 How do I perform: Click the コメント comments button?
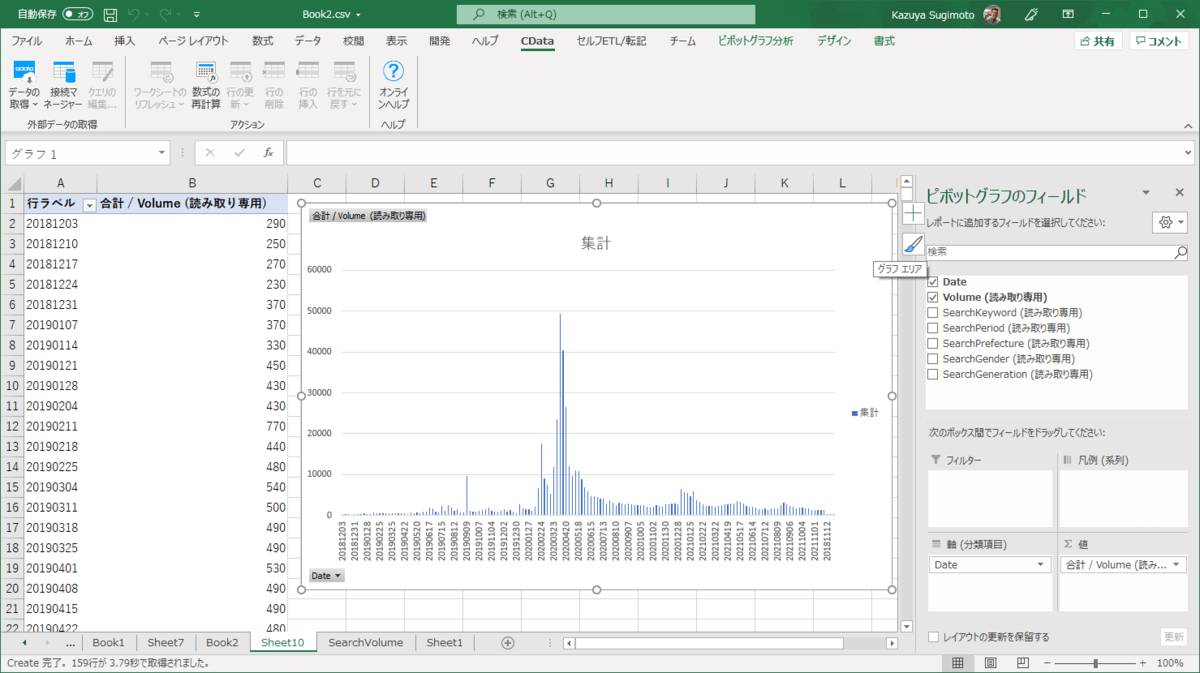[x=1158, y=41]
